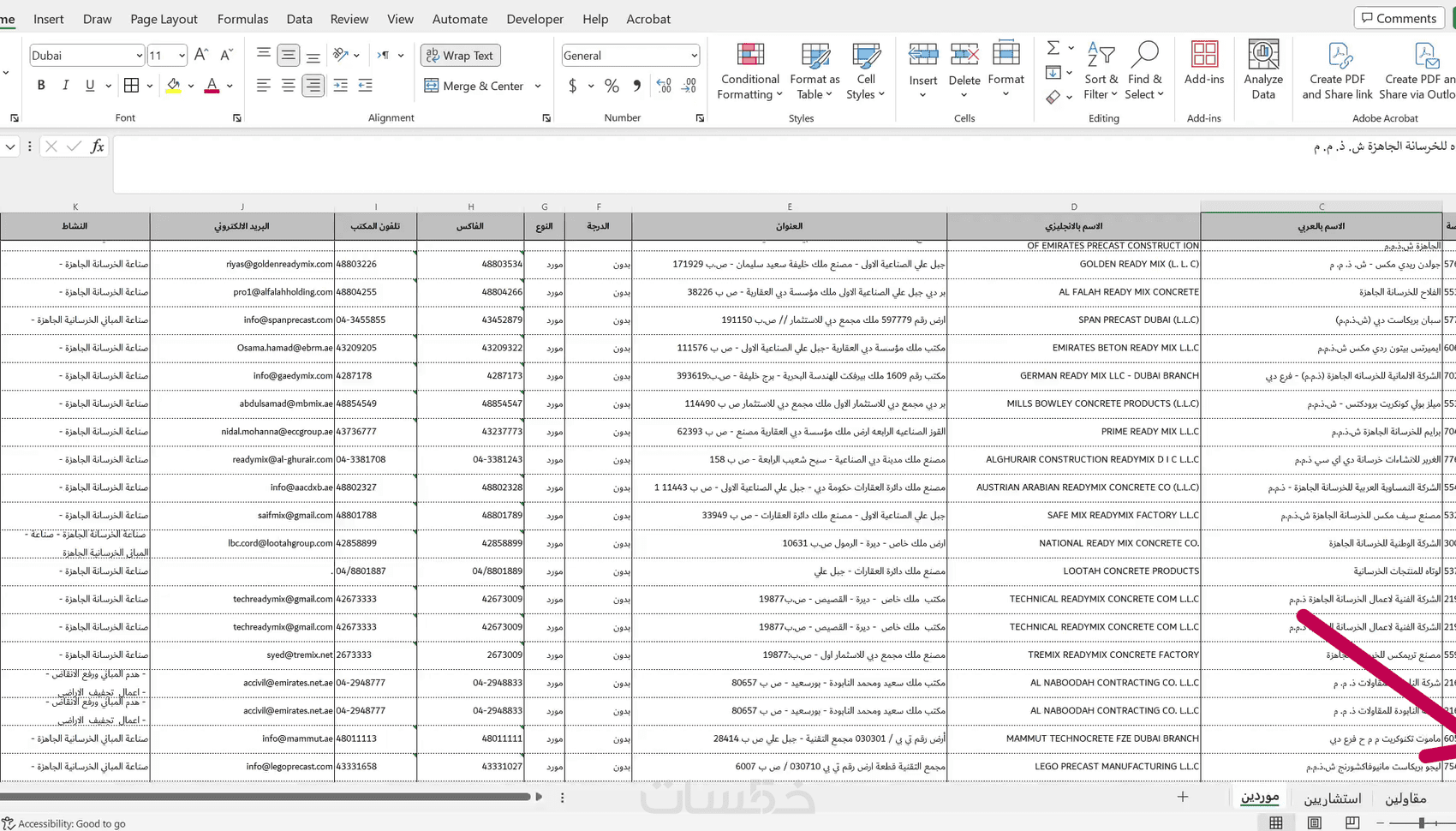
Task: Click Clear eraser icon
Action: (x=1053, y=97)
